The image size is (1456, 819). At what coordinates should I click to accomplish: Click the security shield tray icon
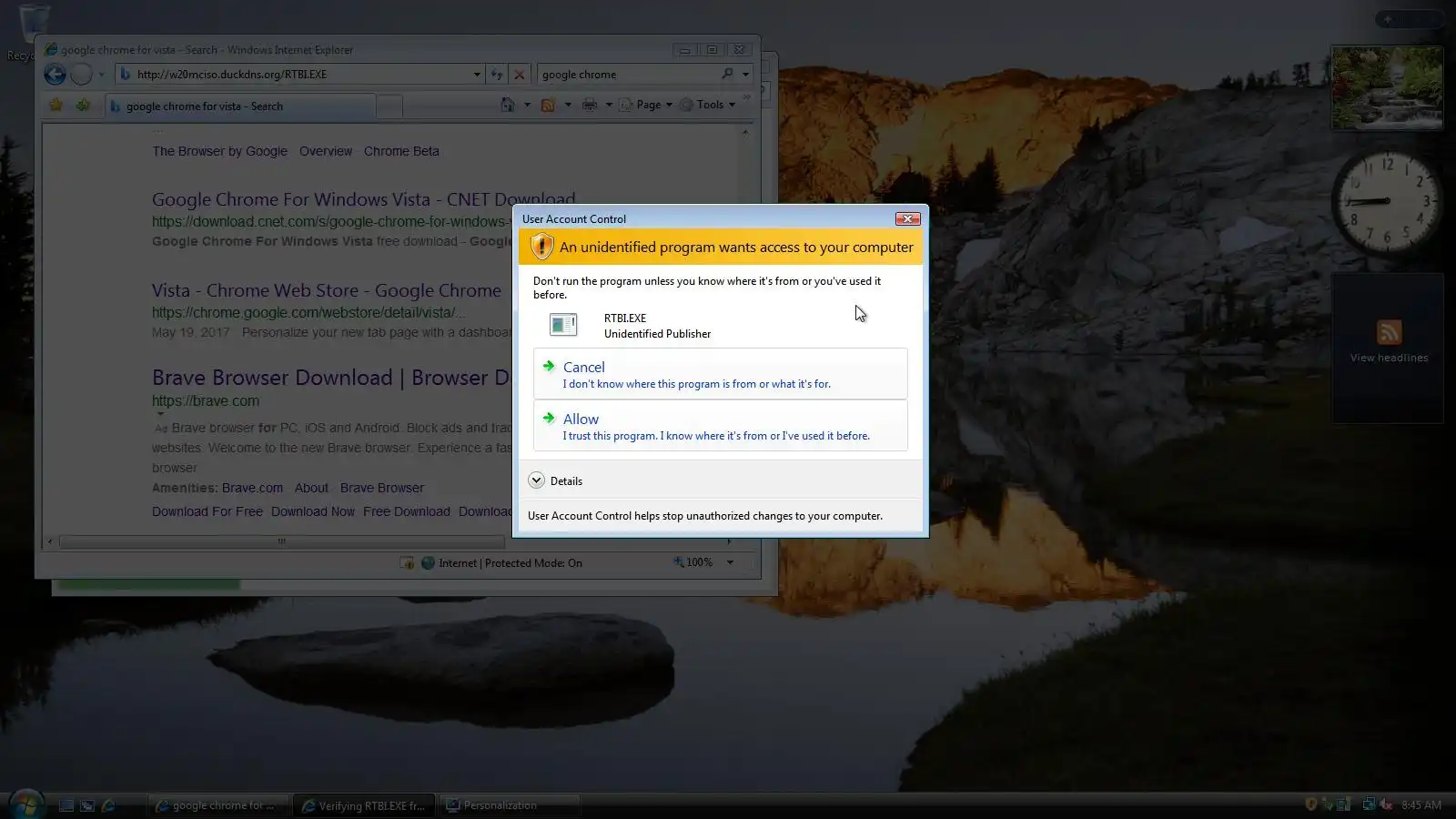click(x=1311, y=804)
